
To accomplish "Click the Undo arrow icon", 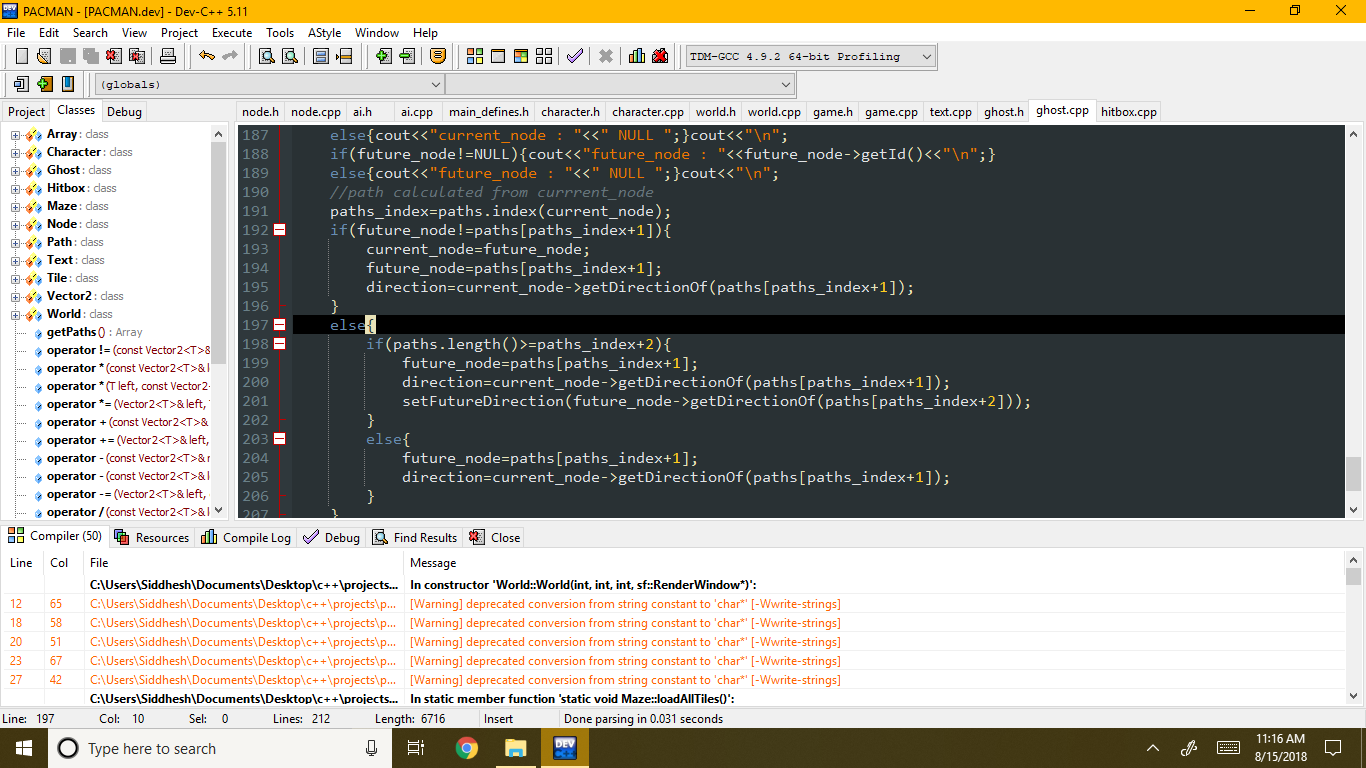I will (207, 56).
